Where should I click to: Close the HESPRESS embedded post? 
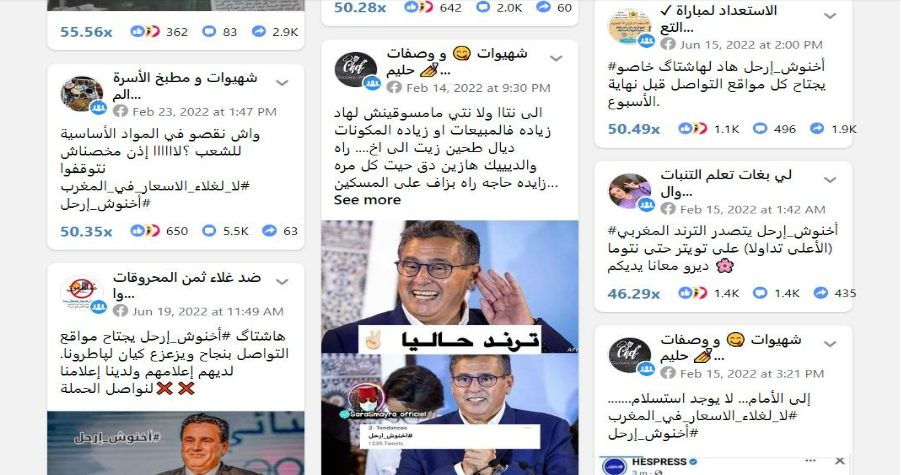coord(840,461)
